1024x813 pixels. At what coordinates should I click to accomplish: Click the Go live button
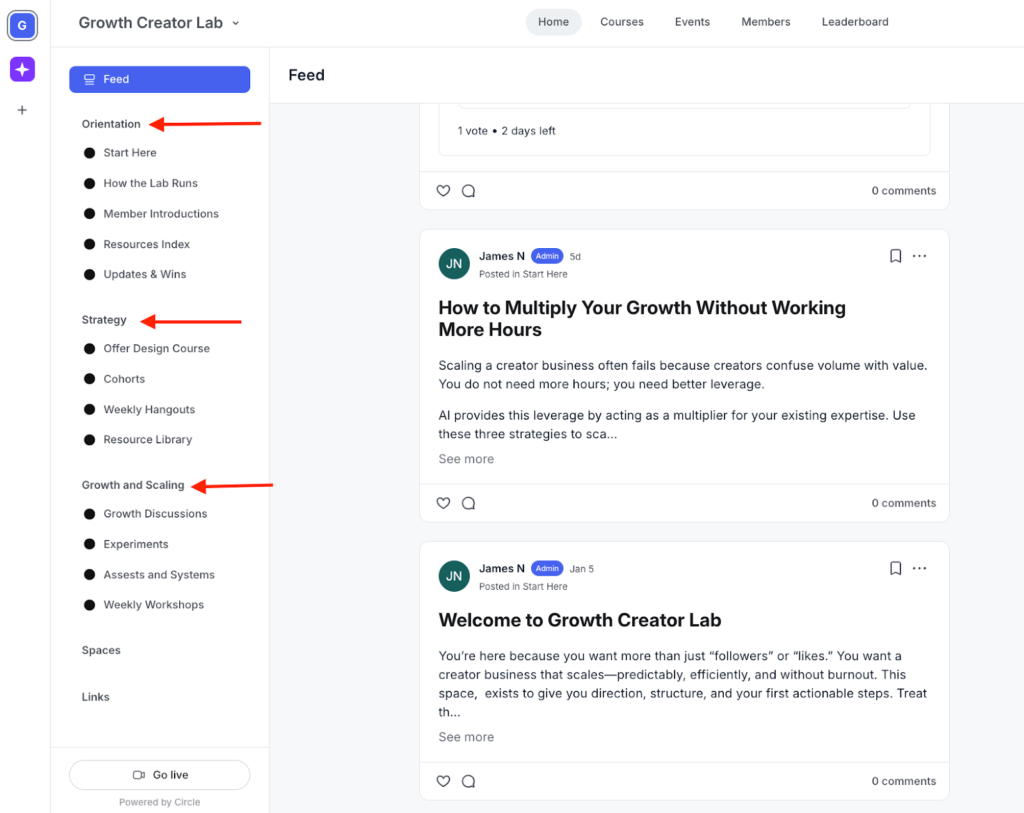click(159, 775)
